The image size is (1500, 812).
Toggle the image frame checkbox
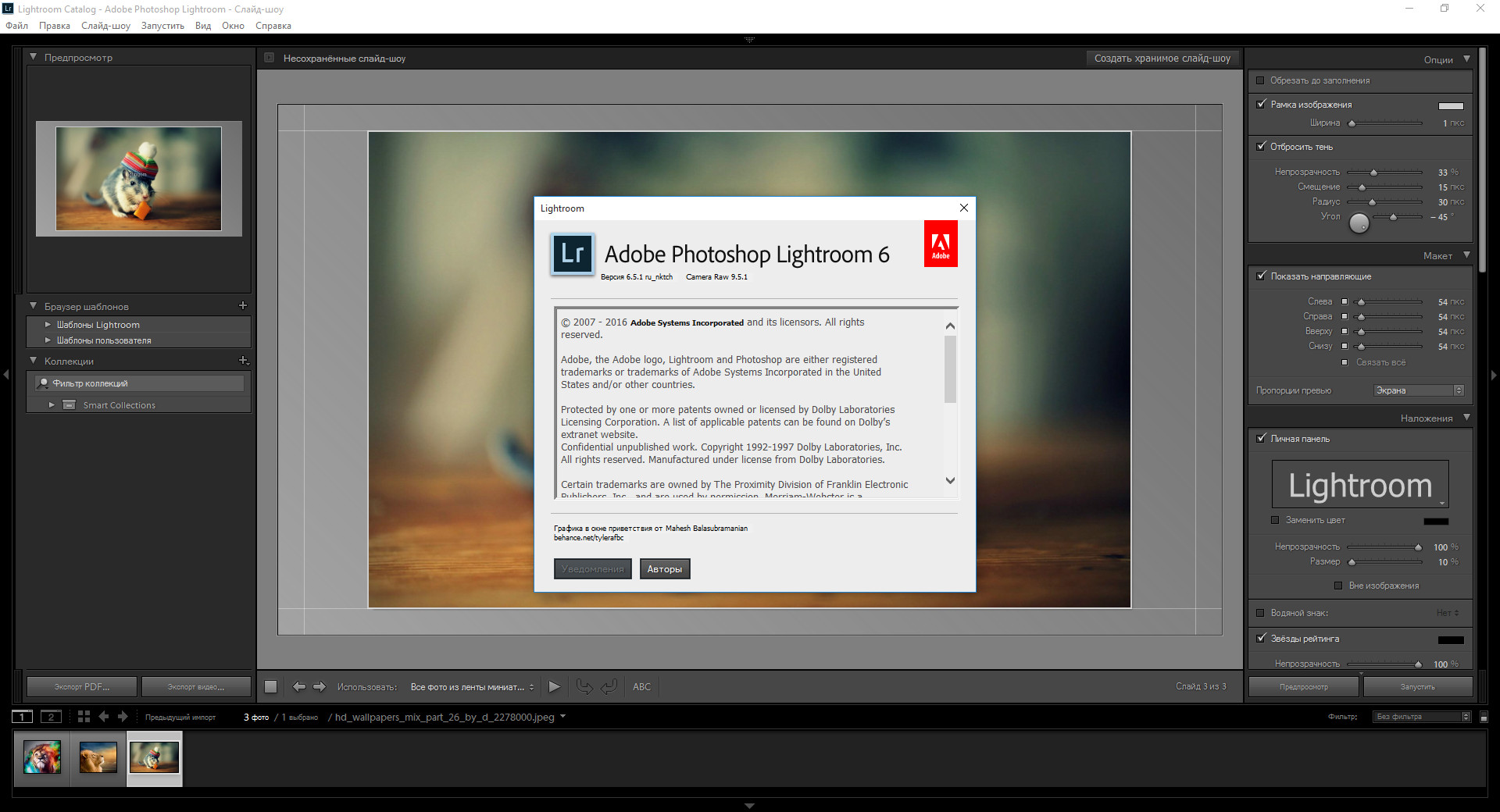coord(1260,104)
